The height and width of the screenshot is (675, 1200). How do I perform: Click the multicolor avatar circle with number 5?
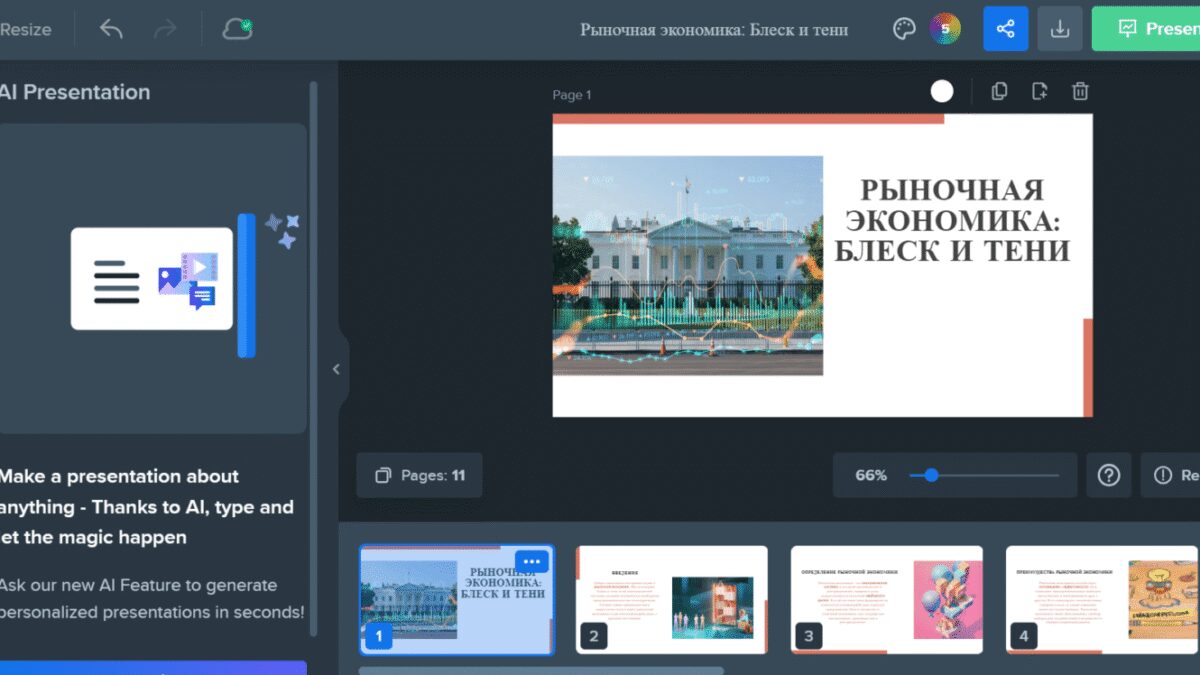pyautogui.click(x=945, y=29)
